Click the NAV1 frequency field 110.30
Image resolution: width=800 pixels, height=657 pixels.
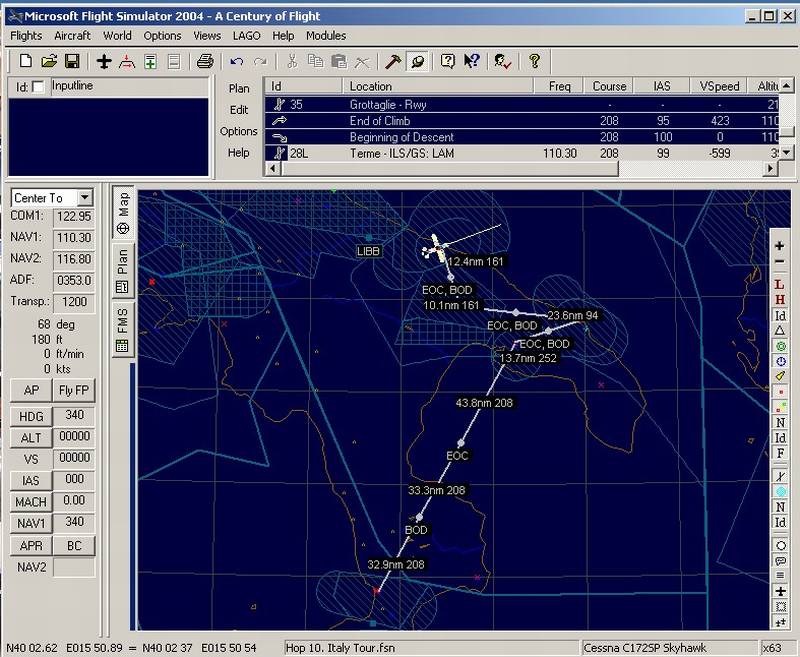pyautogui.click(x=74, y=238)
